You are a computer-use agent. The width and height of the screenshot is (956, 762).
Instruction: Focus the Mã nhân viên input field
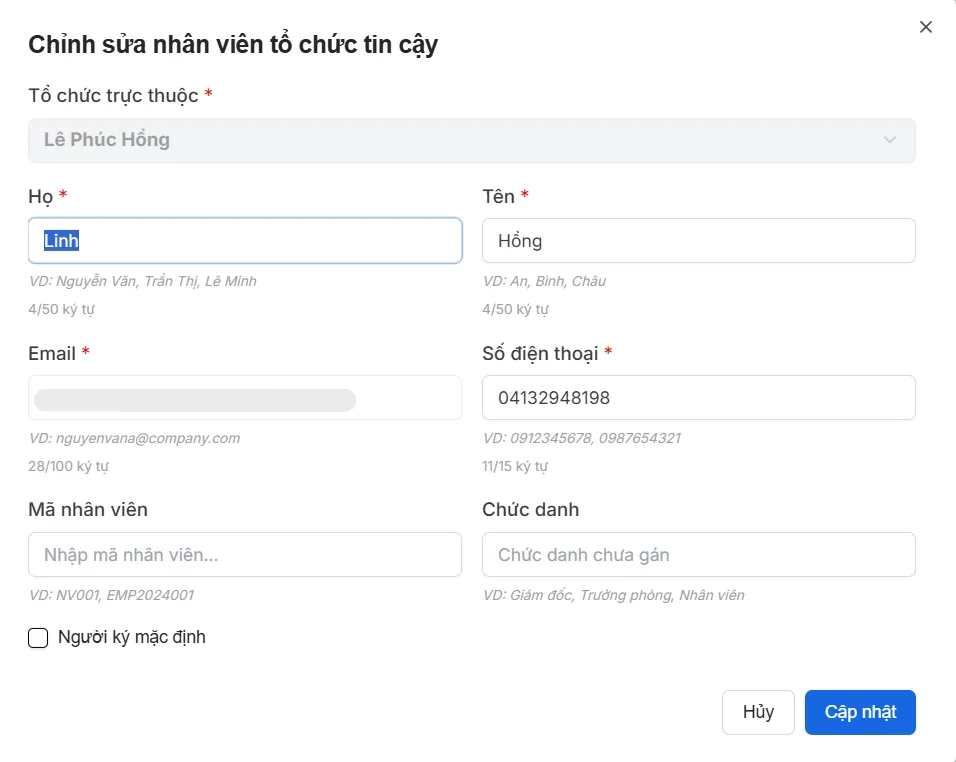click(245, 555)
